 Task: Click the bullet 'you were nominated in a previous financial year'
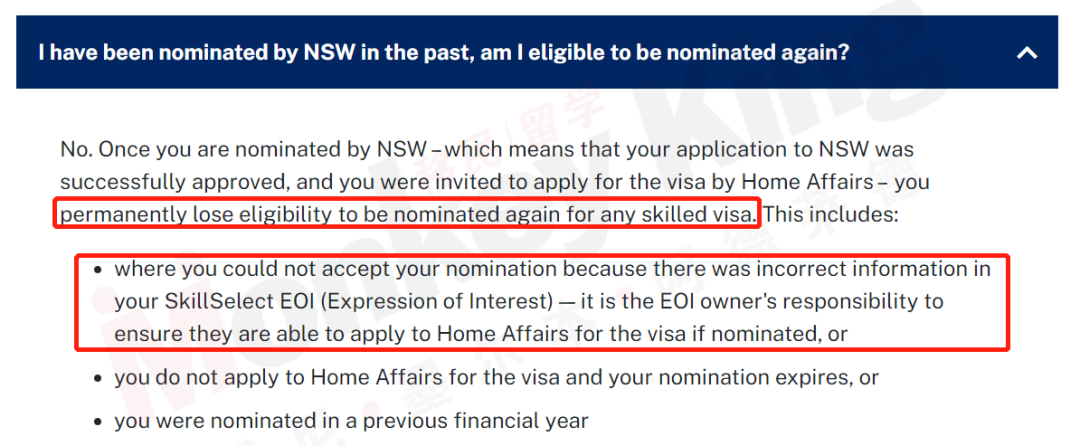(x=351, y=421)
